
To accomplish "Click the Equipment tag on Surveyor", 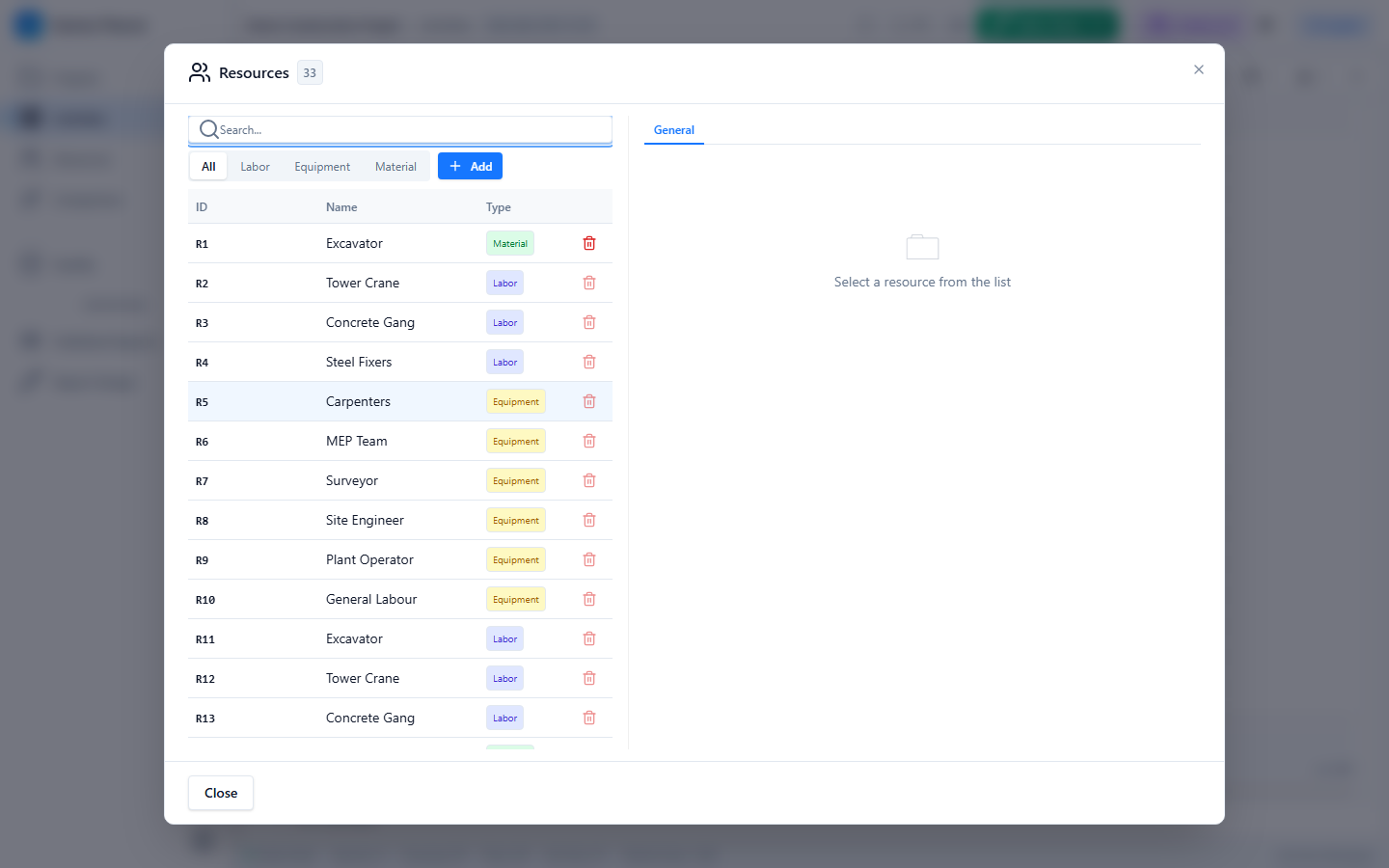I will coord(516,480).
